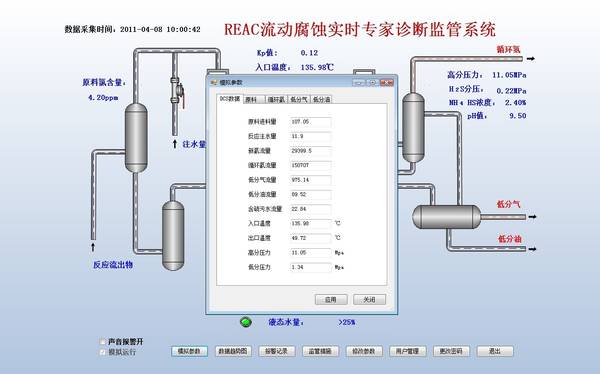The image size is (600, 374).
Task: Click the upper-left tall reactor vessel
Action: (x=136, y=137)
